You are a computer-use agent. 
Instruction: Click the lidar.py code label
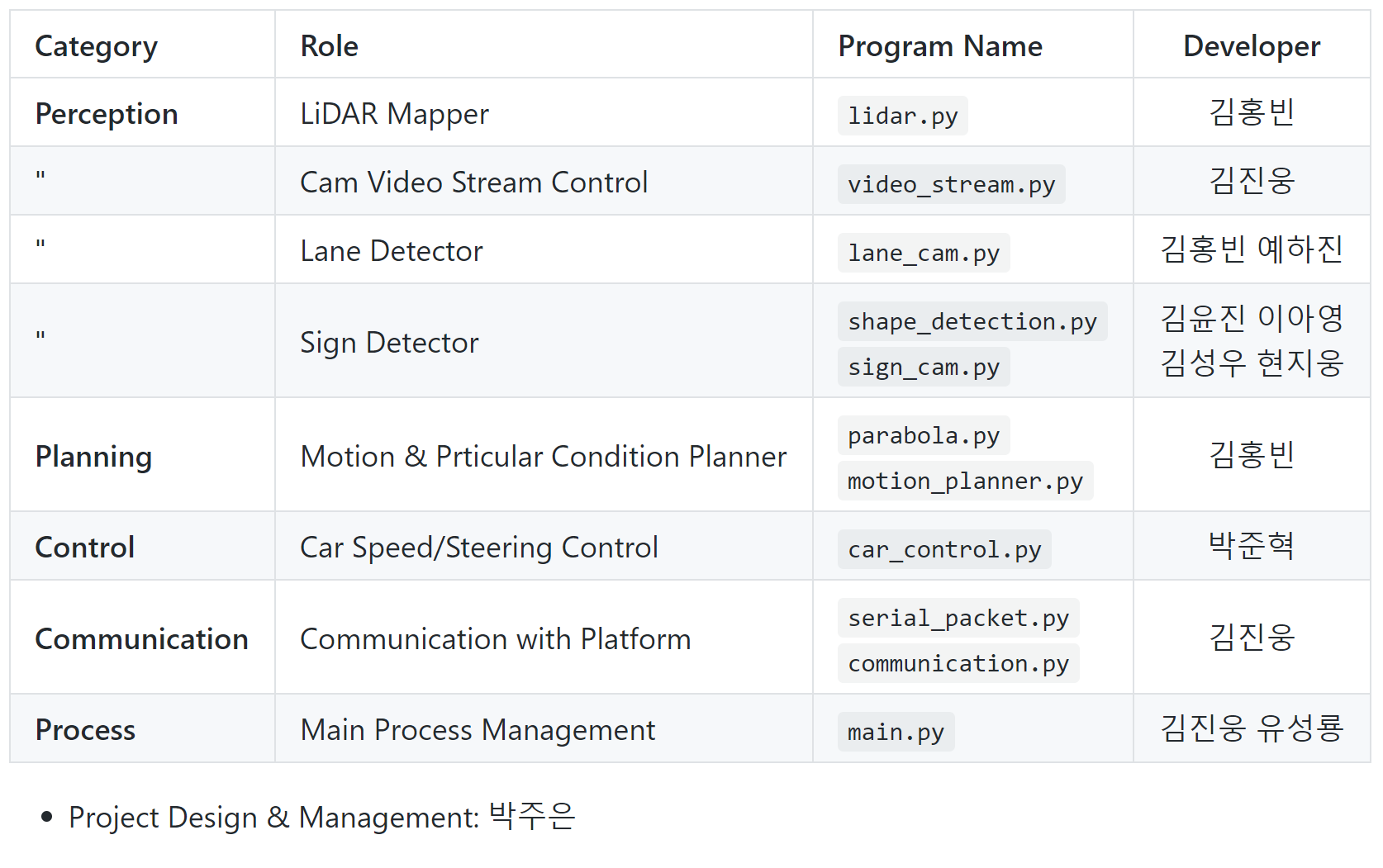[x=902, y=116]
